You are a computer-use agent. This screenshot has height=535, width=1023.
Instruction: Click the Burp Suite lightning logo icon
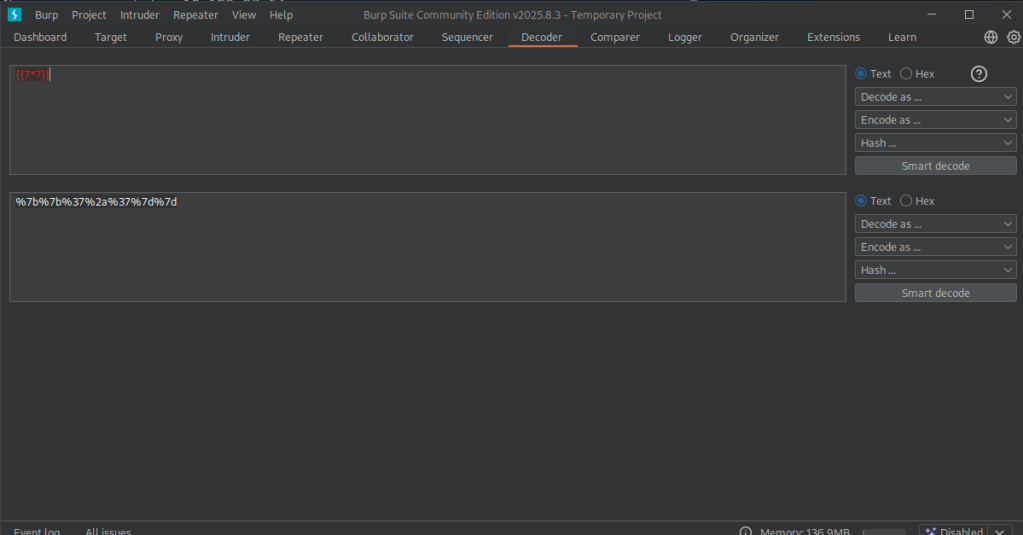(x=14, y=15)
